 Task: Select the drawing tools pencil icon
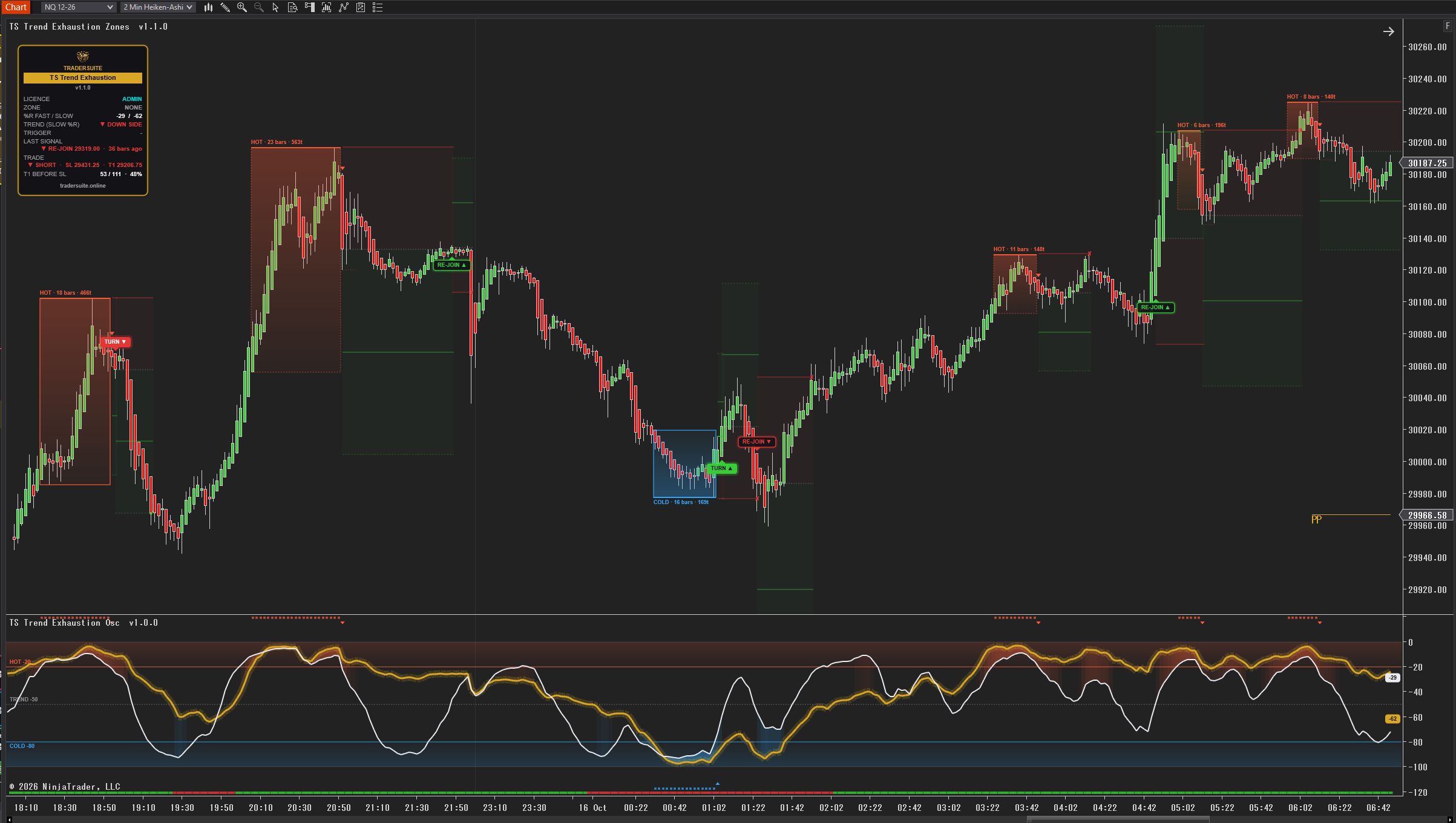pos(225,7)
